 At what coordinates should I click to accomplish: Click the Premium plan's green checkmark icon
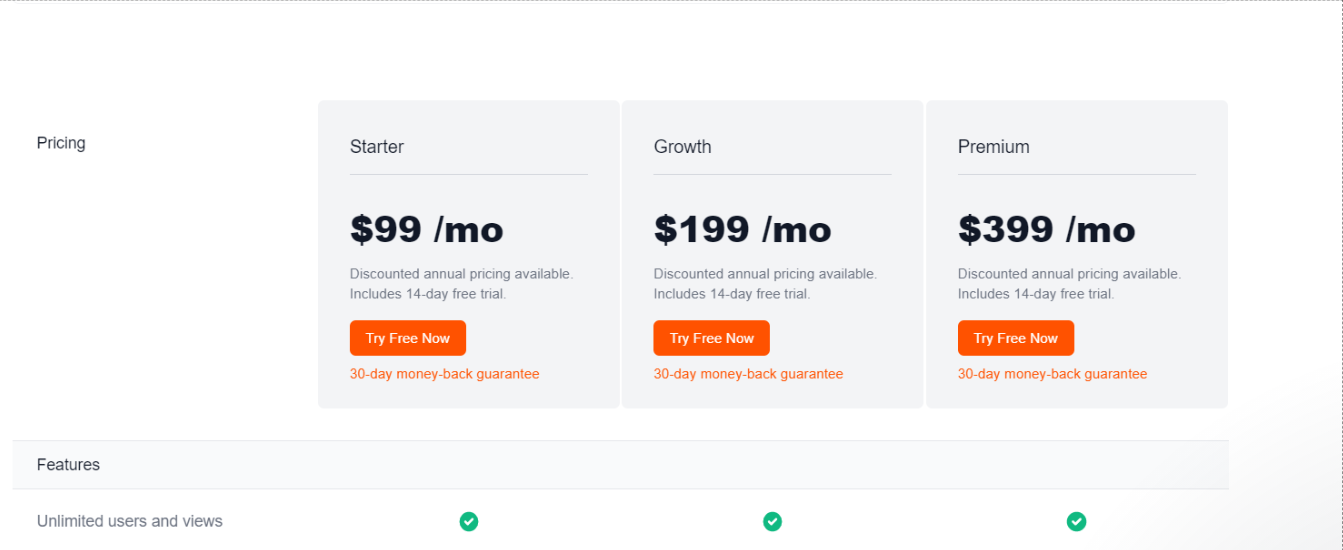(1076, 521)
